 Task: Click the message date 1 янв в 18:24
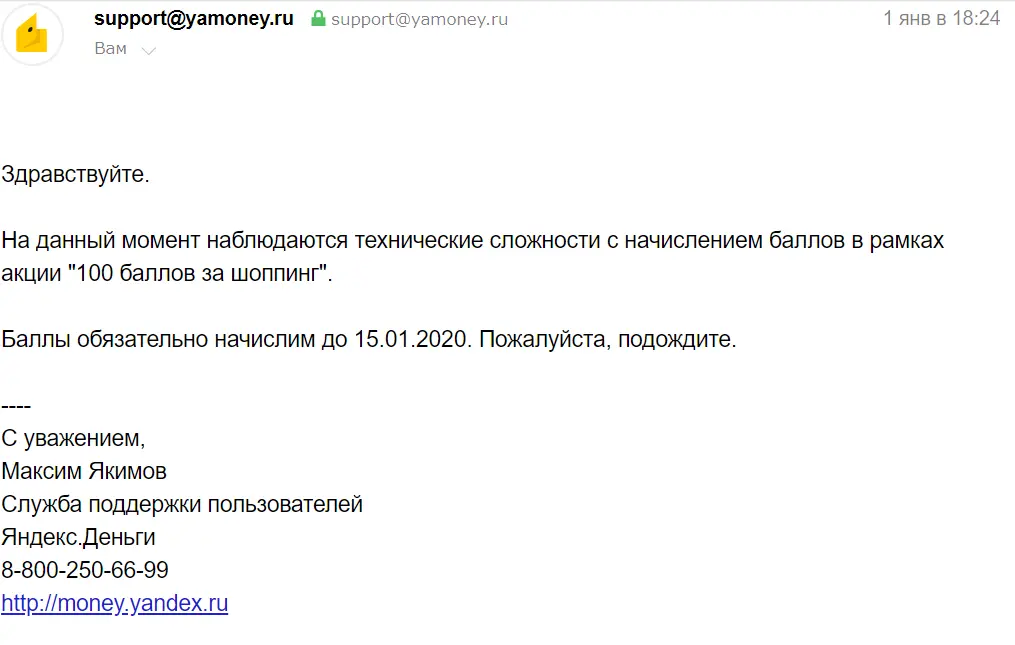942,18
